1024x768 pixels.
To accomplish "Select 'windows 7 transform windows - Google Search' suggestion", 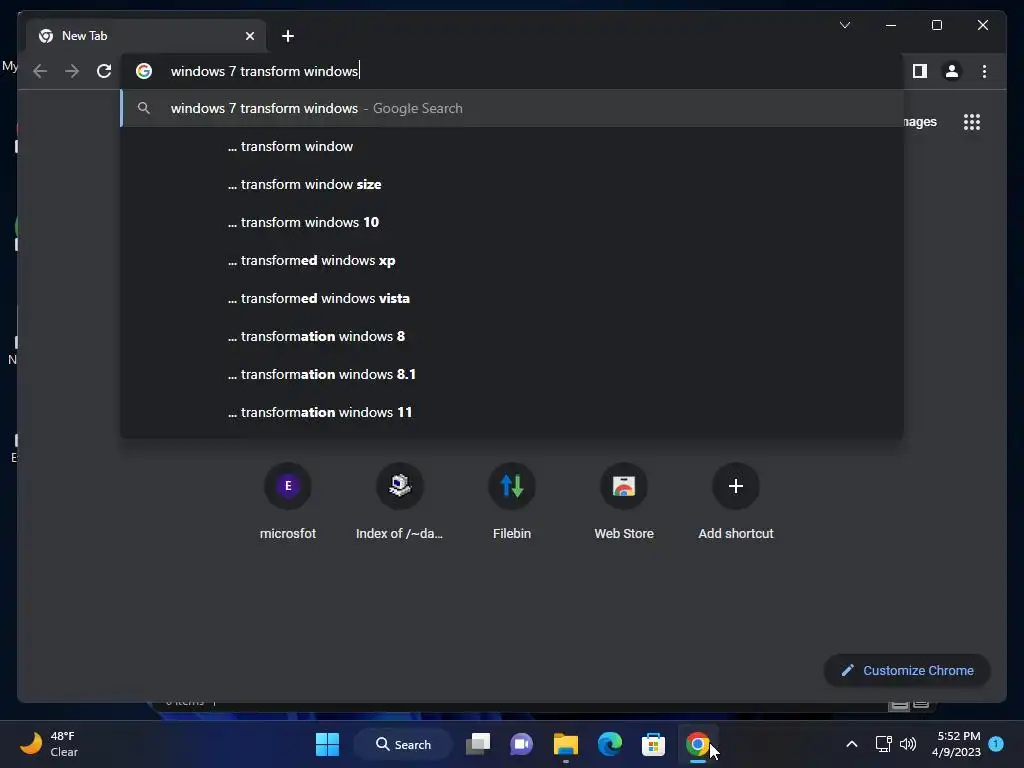I will pyautogui.click(x=512, y=108).
